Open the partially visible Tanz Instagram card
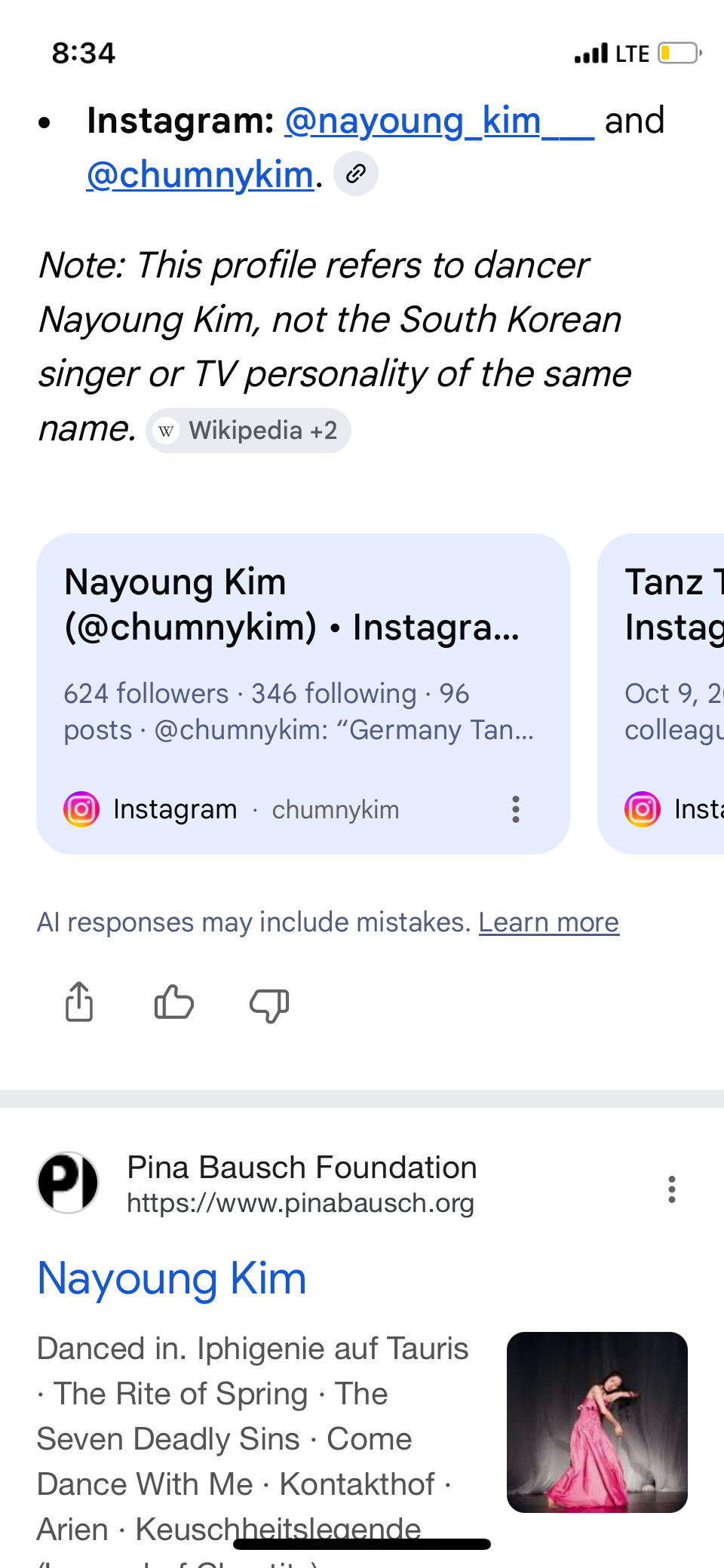Screen dimensions: 724x1568 661,694
